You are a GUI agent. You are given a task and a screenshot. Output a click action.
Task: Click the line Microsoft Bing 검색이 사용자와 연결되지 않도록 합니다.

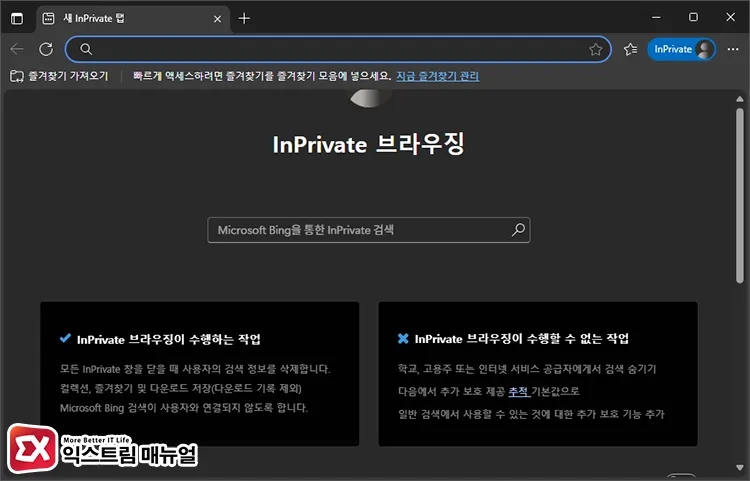[184, 408]
